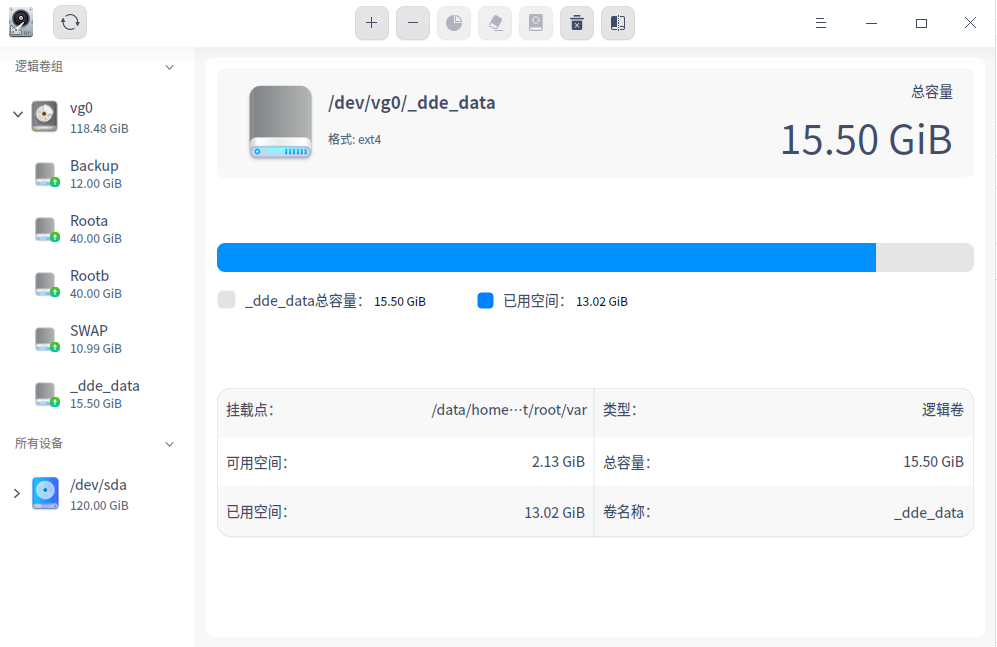Screen dimensions: 997x647
Task: Click the /dev/vg0/_dde_data title
Action: pyautogui.click(x=411, y=103)
